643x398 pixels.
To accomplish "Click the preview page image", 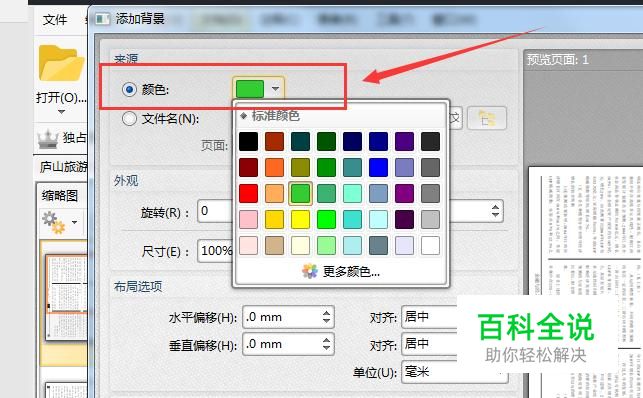I will tap(586, 282).
